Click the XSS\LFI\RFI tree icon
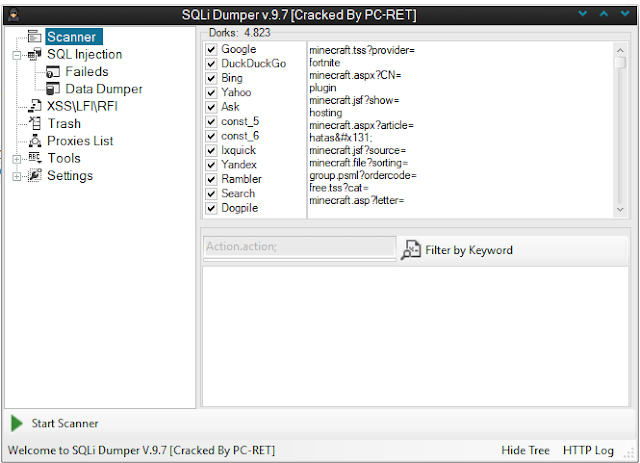Image resolution: width=640 pixels, height=463 pixels. coord(35,106)
